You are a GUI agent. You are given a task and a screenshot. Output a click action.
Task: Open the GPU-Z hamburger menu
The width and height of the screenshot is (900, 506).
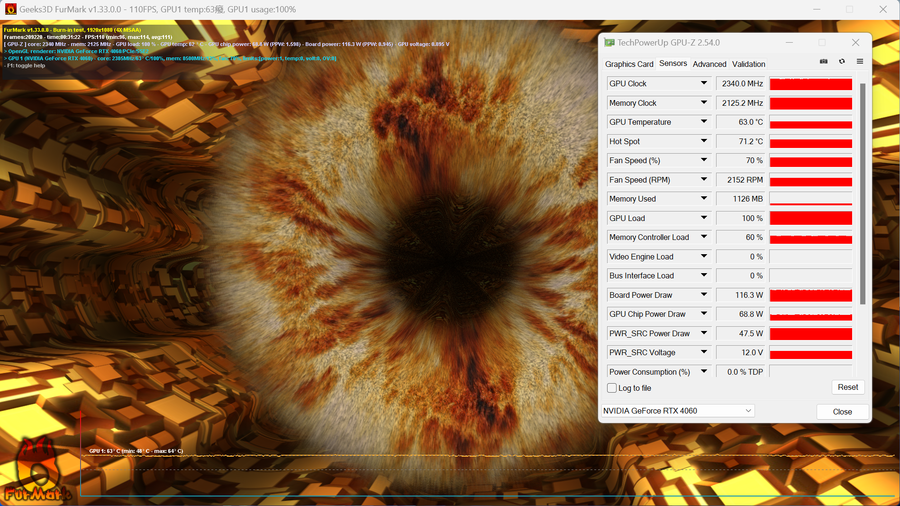click(x=860, y=61)
